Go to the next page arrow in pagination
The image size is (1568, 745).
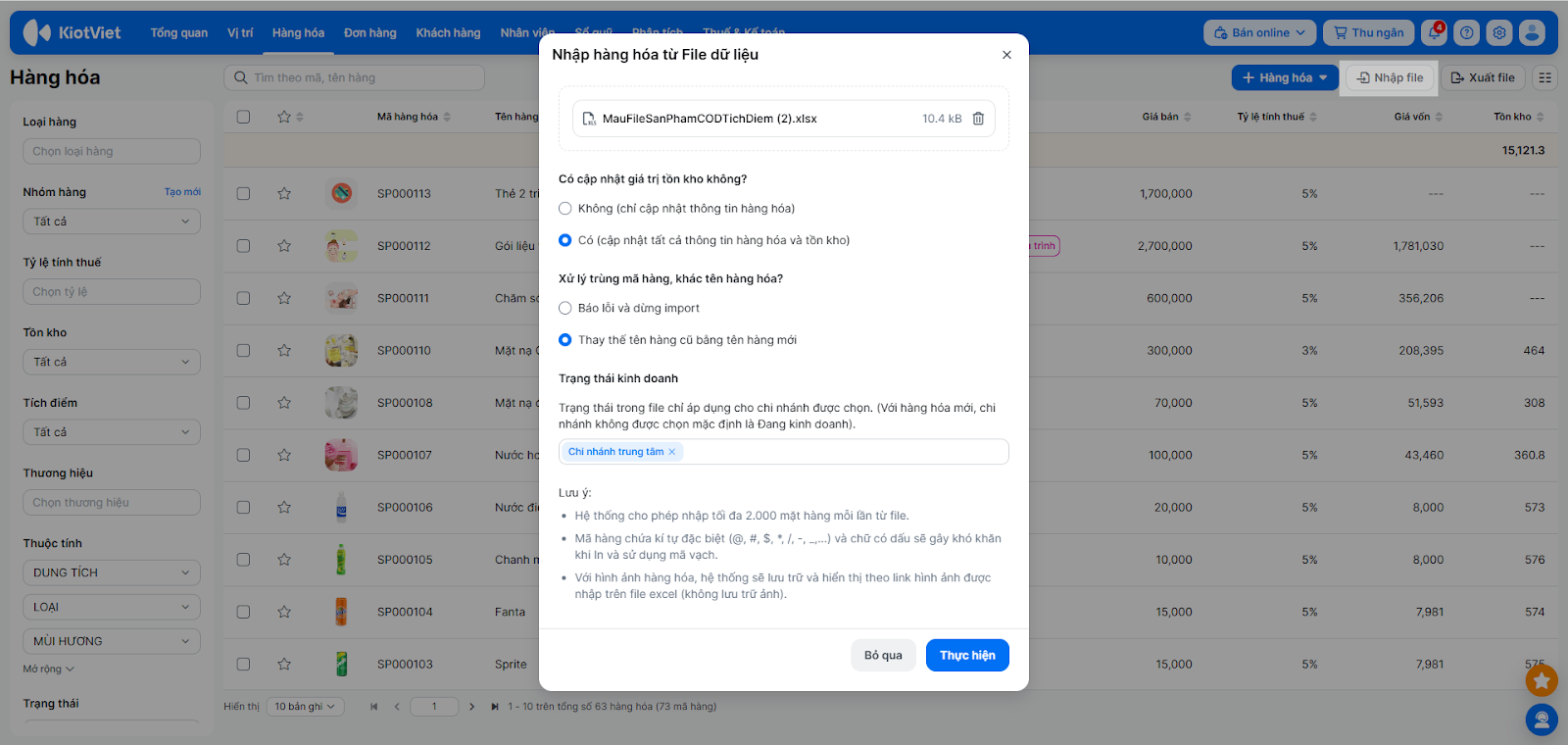[x=471, y=707]
